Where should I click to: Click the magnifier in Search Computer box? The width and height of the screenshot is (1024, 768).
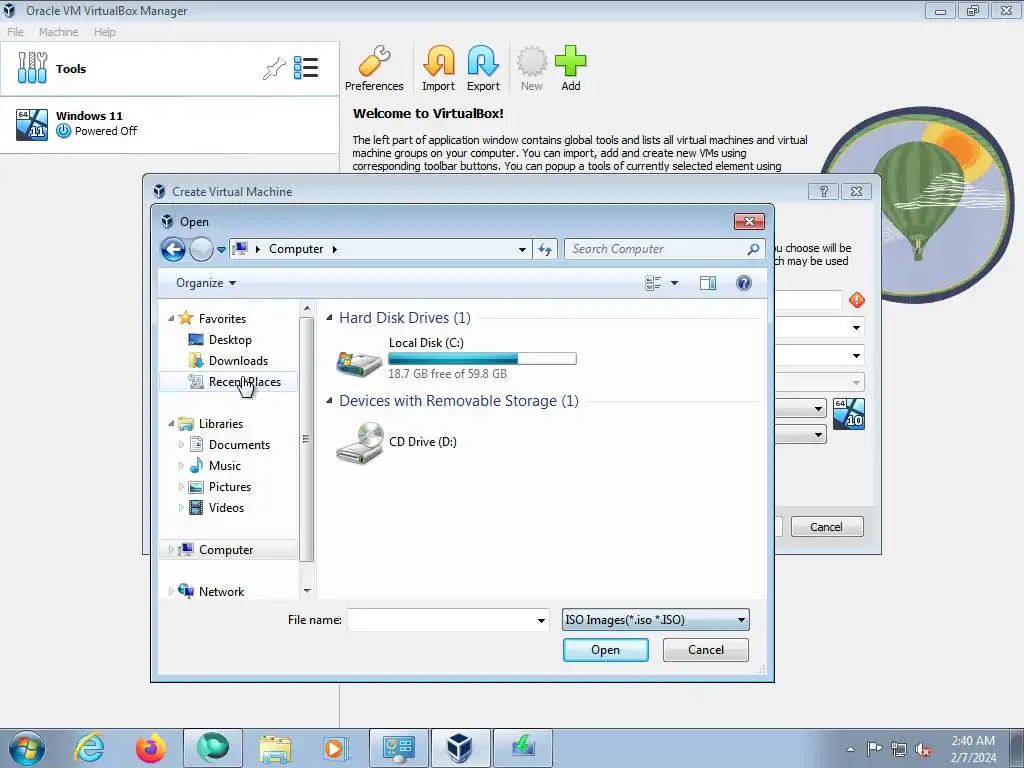tap(753, 249)
